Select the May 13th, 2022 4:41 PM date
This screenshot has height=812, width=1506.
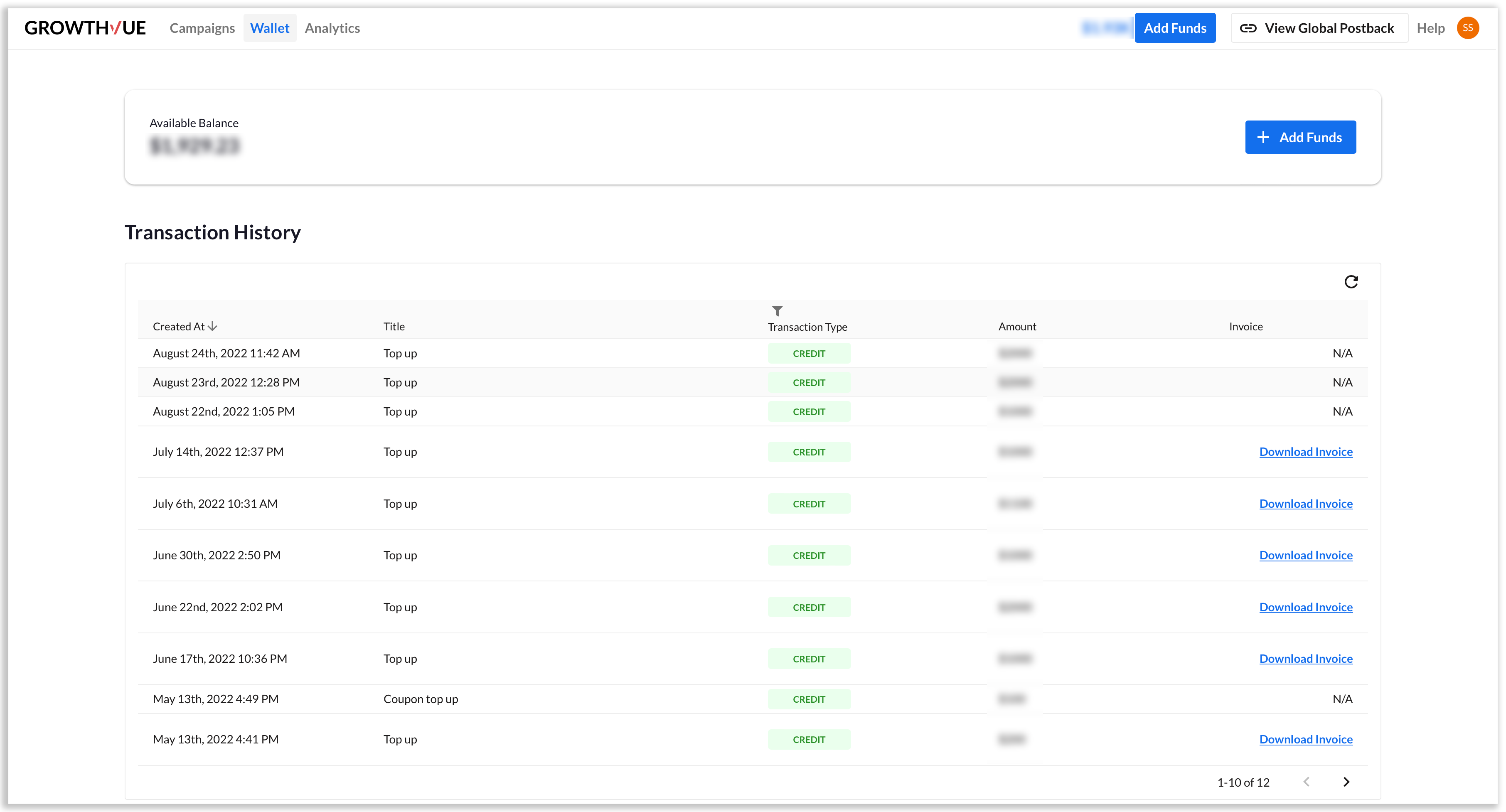(216, 739)
